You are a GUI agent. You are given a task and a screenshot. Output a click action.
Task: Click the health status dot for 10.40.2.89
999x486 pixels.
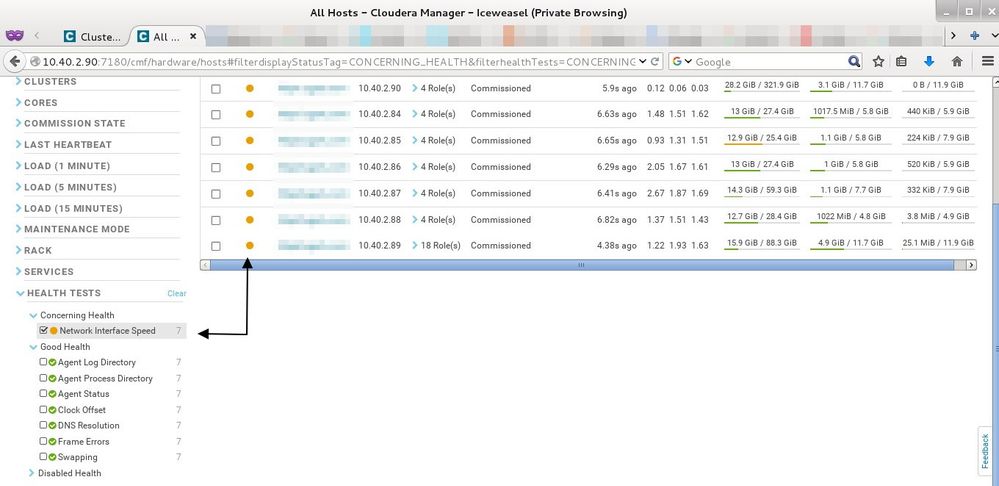point(250,245)
